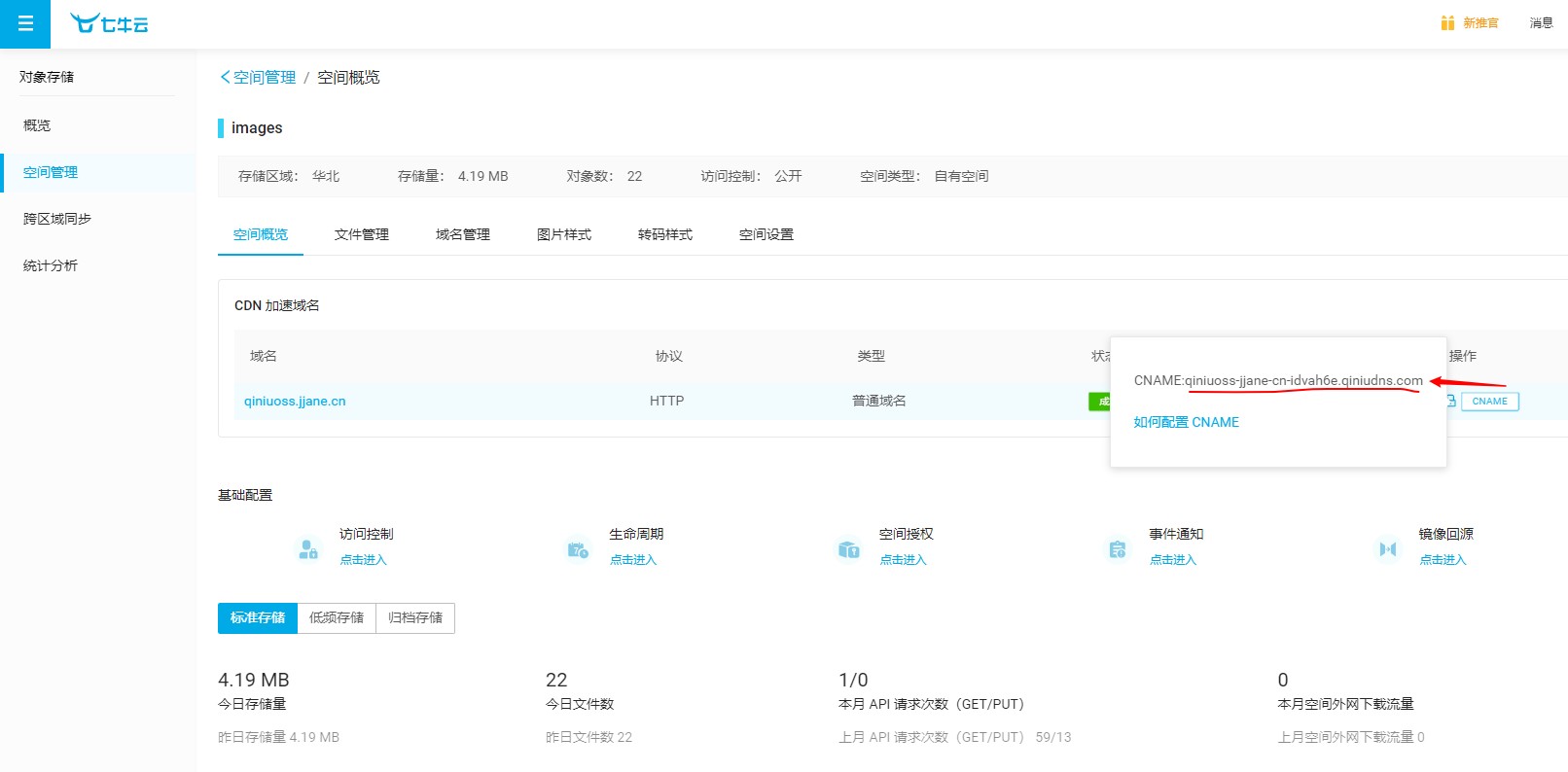This screenshot has width=1568, height=772.
Task: Select the 低频存储 storage type
Action: [337, 618]
